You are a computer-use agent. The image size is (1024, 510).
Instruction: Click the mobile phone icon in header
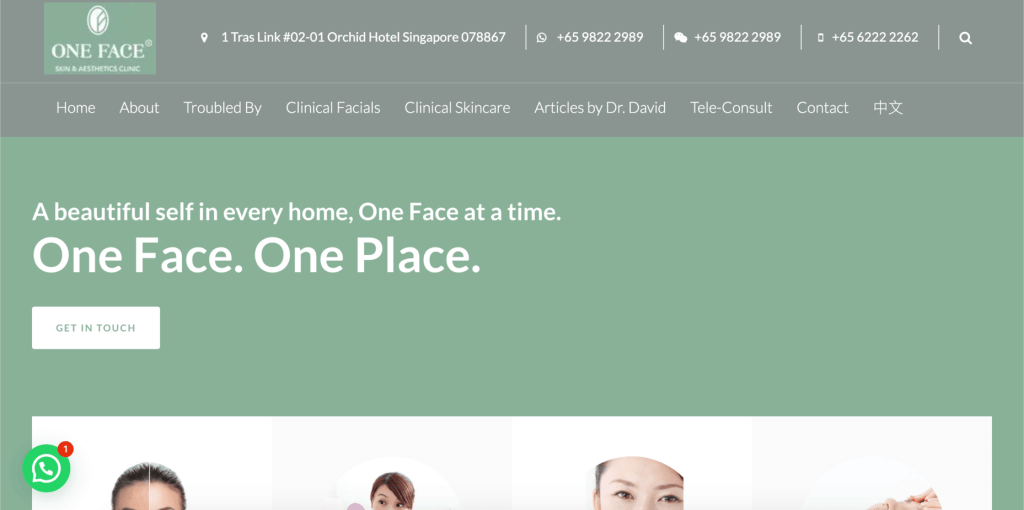click(x=820, y=38)
